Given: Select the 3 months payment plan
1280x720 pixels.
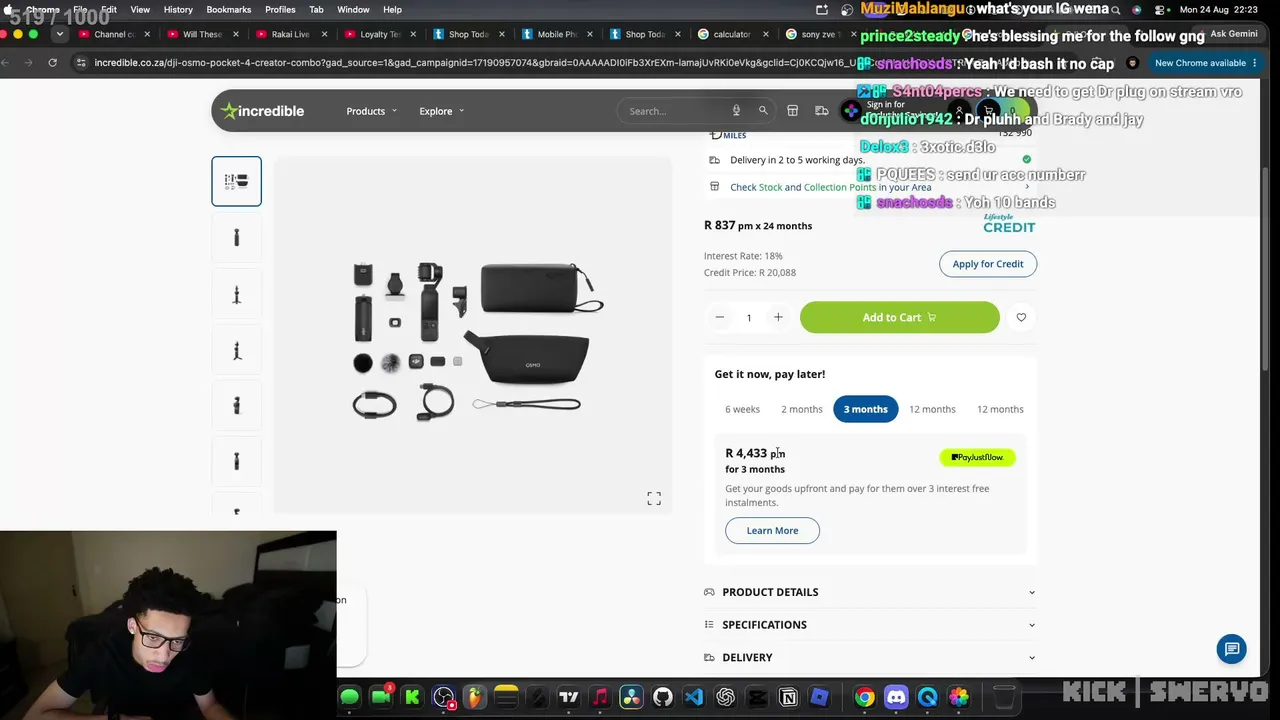Looking at the screenshot, I should coord(866,409).
